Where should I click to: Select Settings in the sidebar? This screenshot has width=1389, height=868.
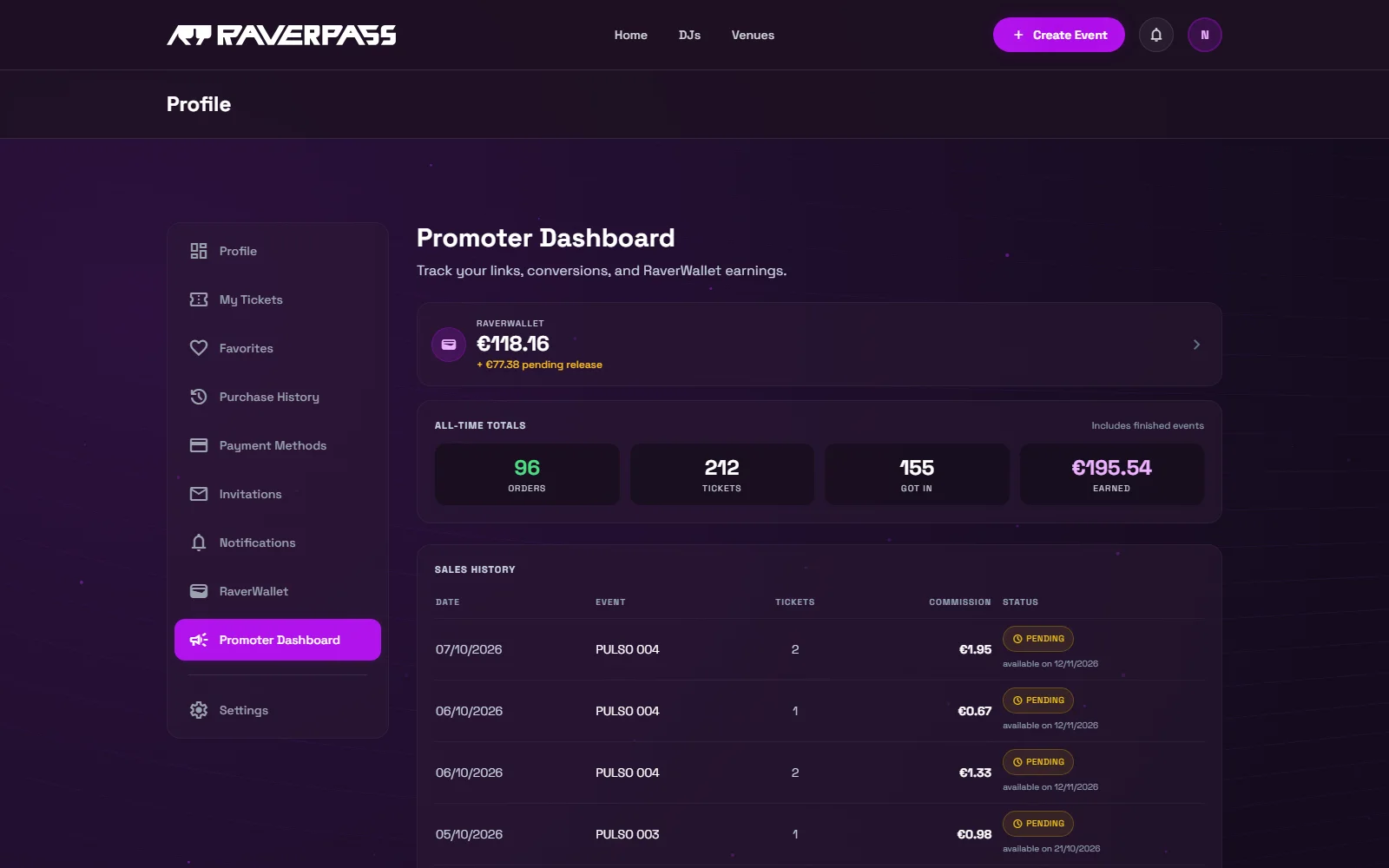[x=278, y=710]
